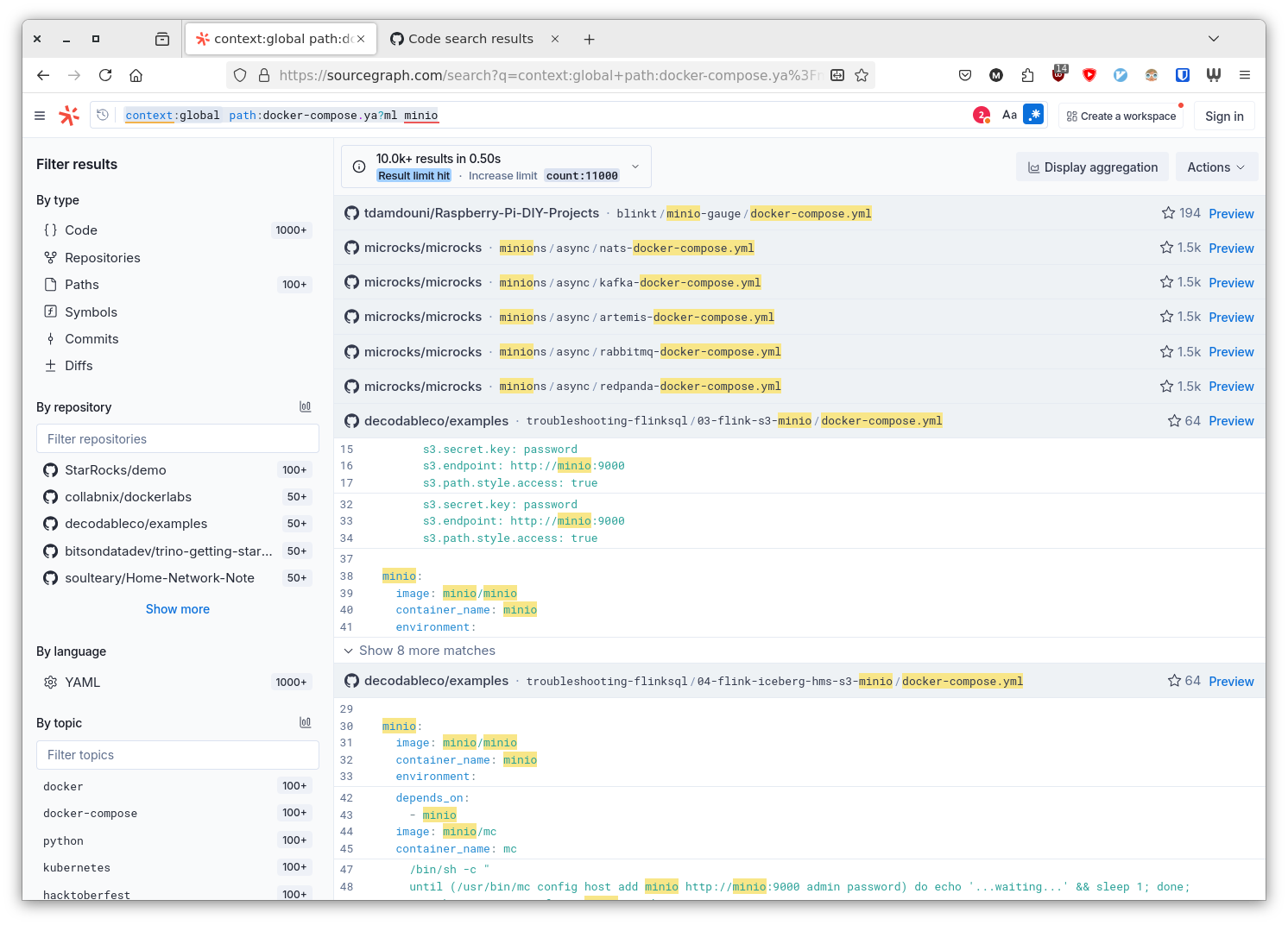The image size is (1288, 925).
Task: Click the Sourcegraph logo
Action: (x=69, y=116)
